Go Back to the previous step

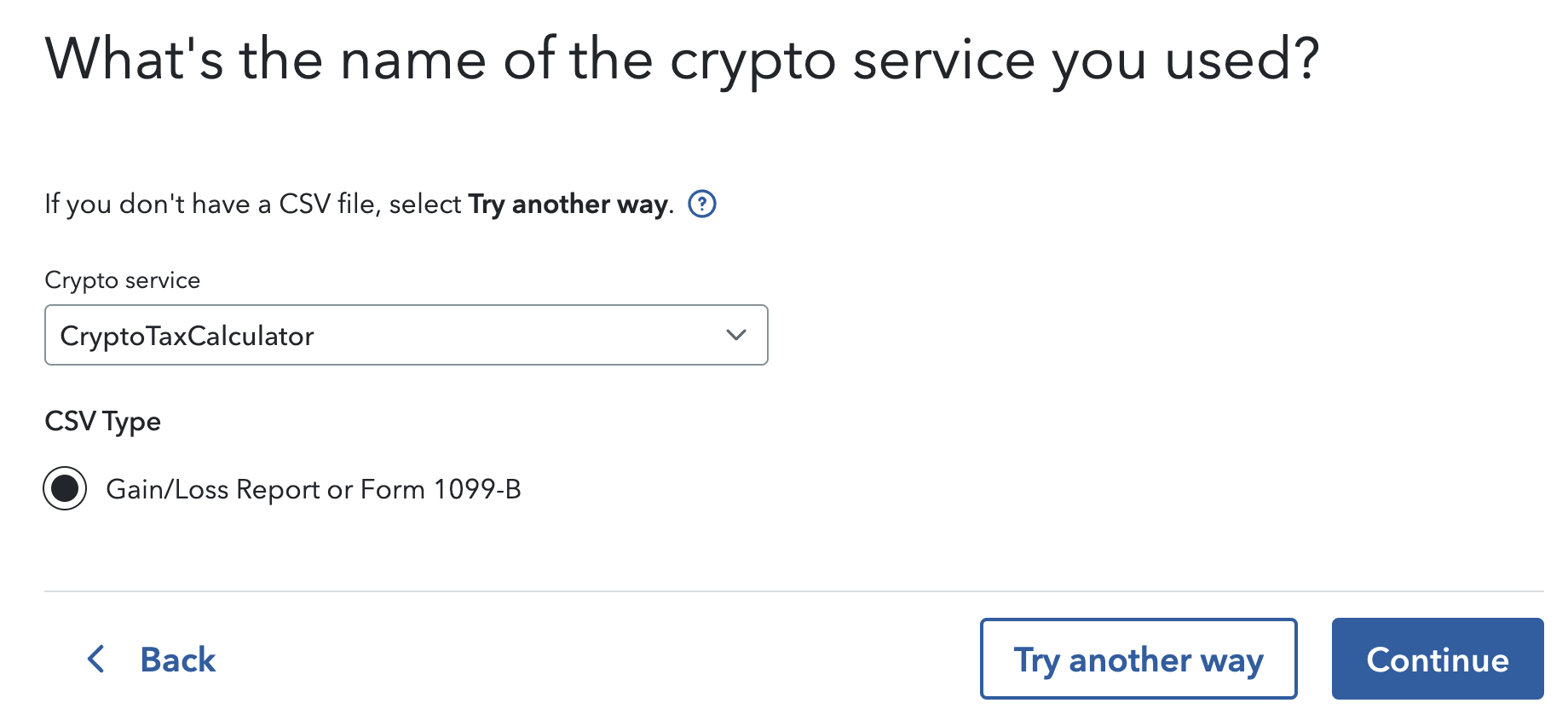(177, 659)
